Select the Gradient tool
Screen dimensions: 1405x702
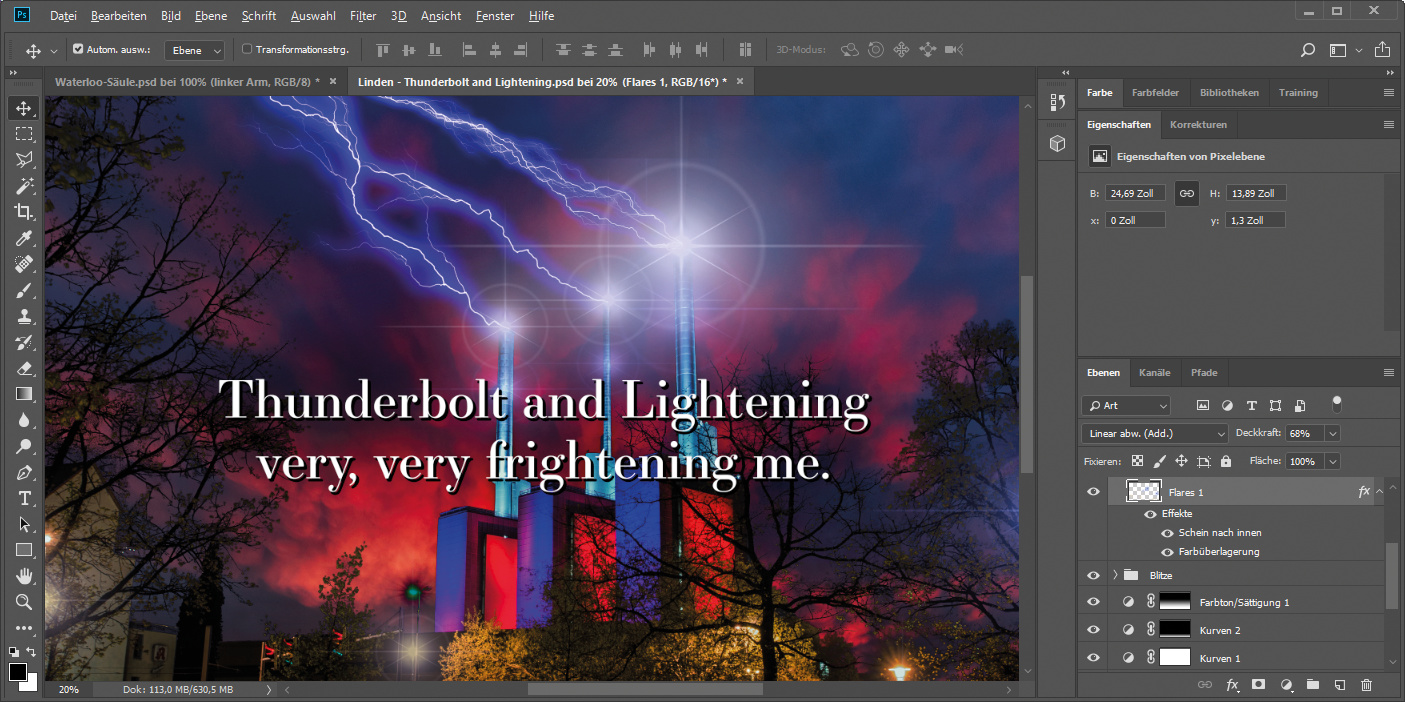[x=24, y=394]
